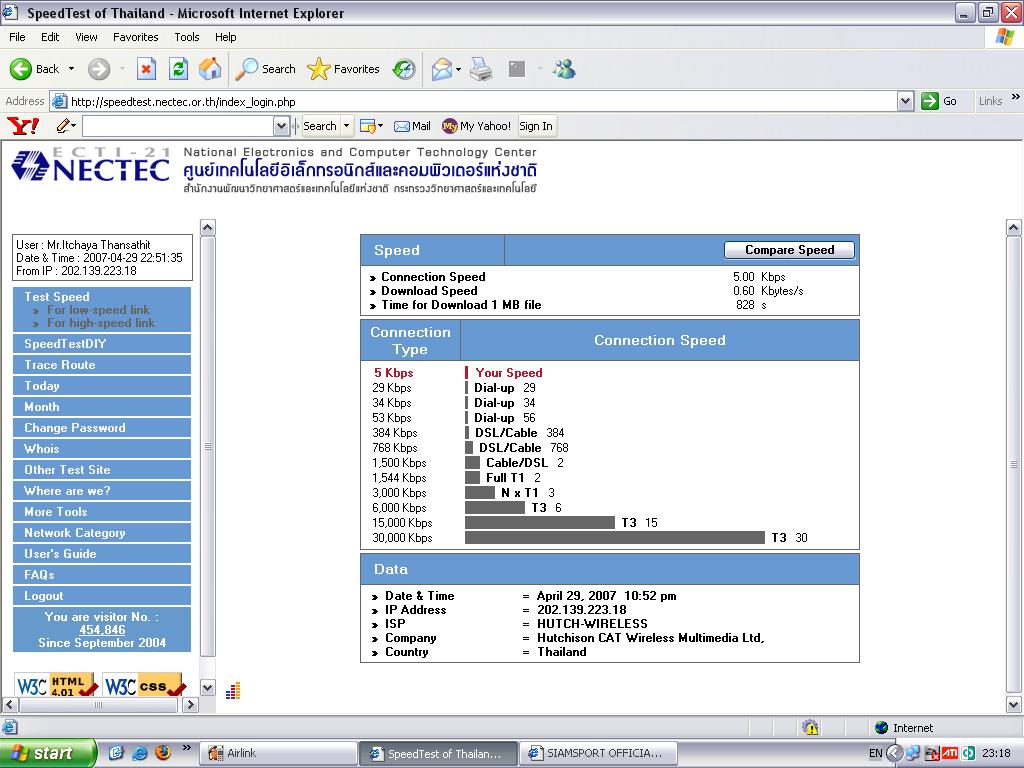Screen dimensions: 1024x768
Task: Expand the Links toolbar chevron
Action: (x=1016, y=97)
